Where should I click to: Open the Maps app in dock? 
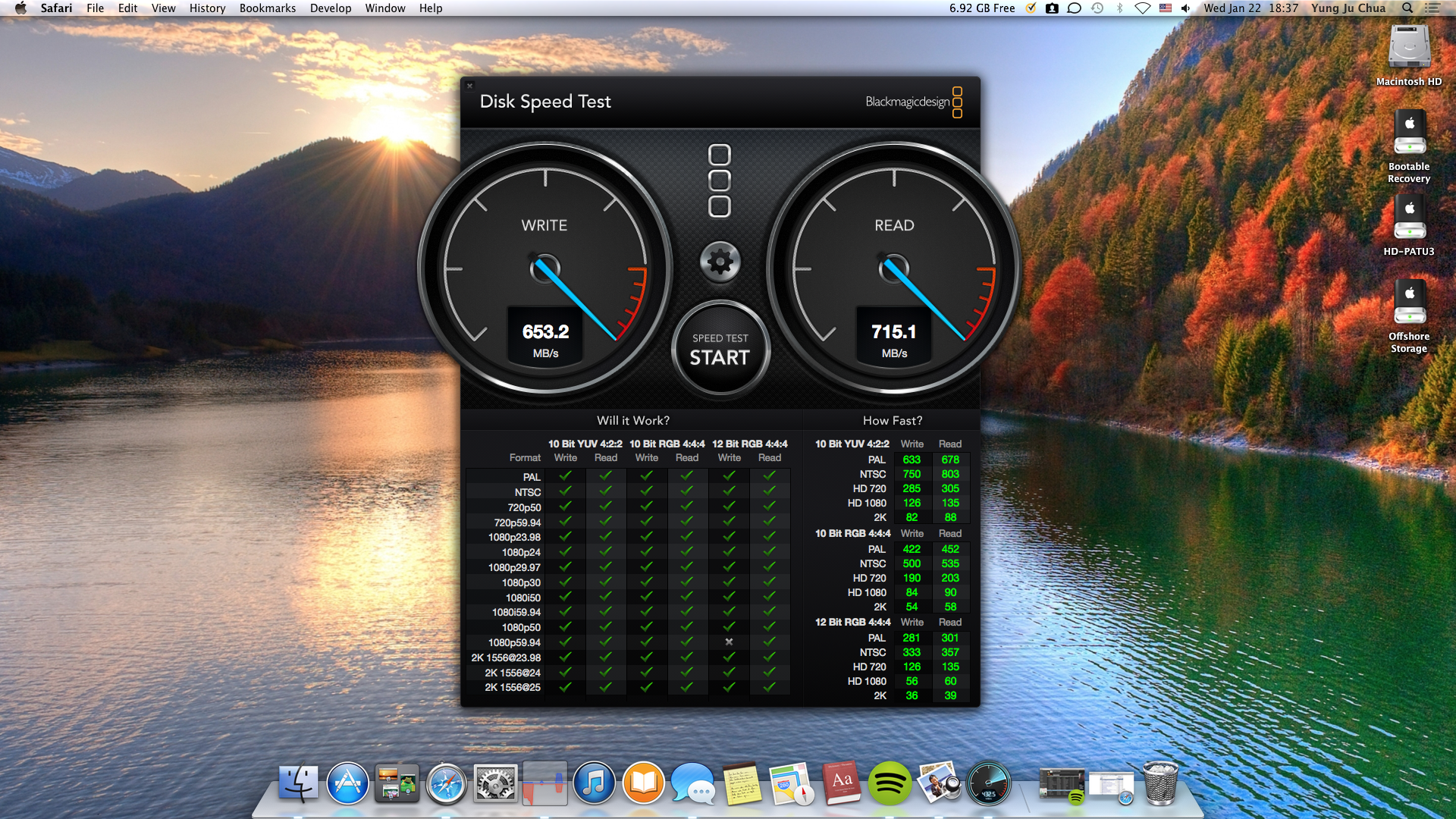[791, 783]
